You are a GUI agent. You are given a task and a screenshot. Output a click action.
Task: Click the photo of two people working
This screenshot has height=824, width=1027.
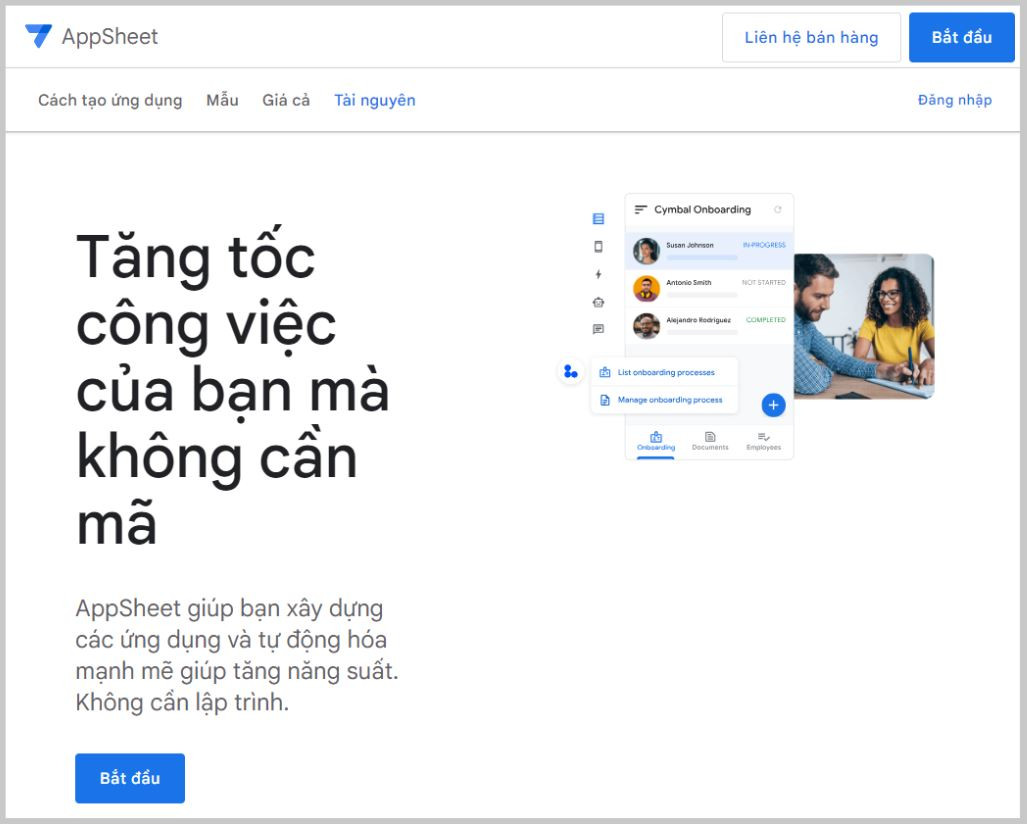pos(864,326)
